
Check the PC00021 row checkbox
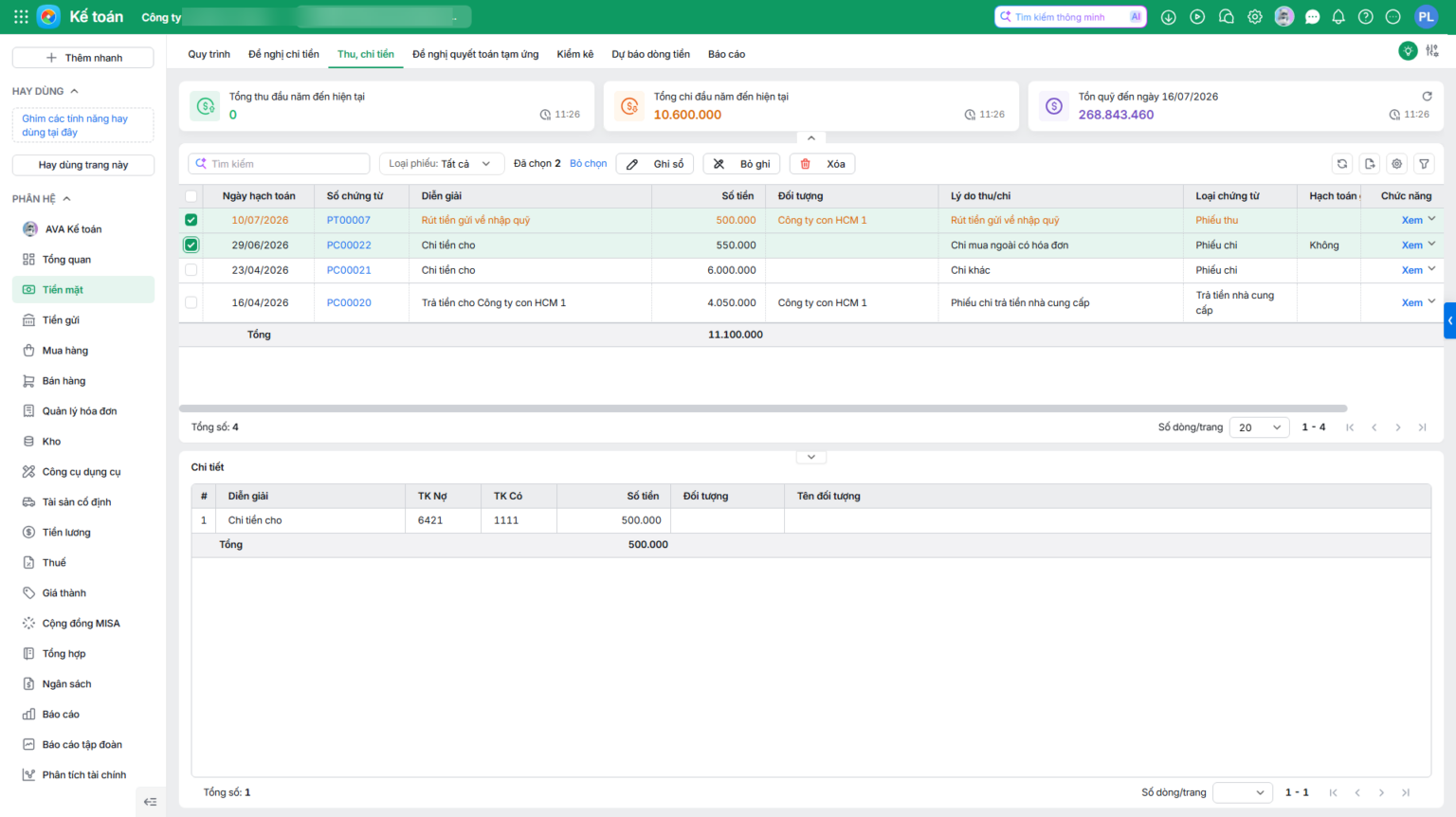click(191, 270)
